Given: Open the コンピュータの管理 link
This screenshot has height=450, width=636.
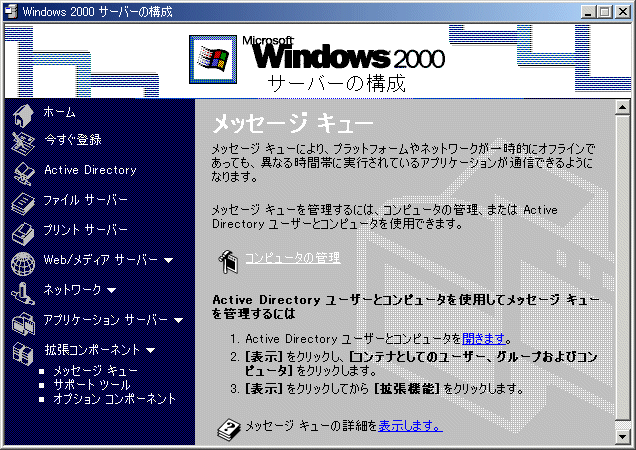Looking at the screenshot, I should [293, 258].
